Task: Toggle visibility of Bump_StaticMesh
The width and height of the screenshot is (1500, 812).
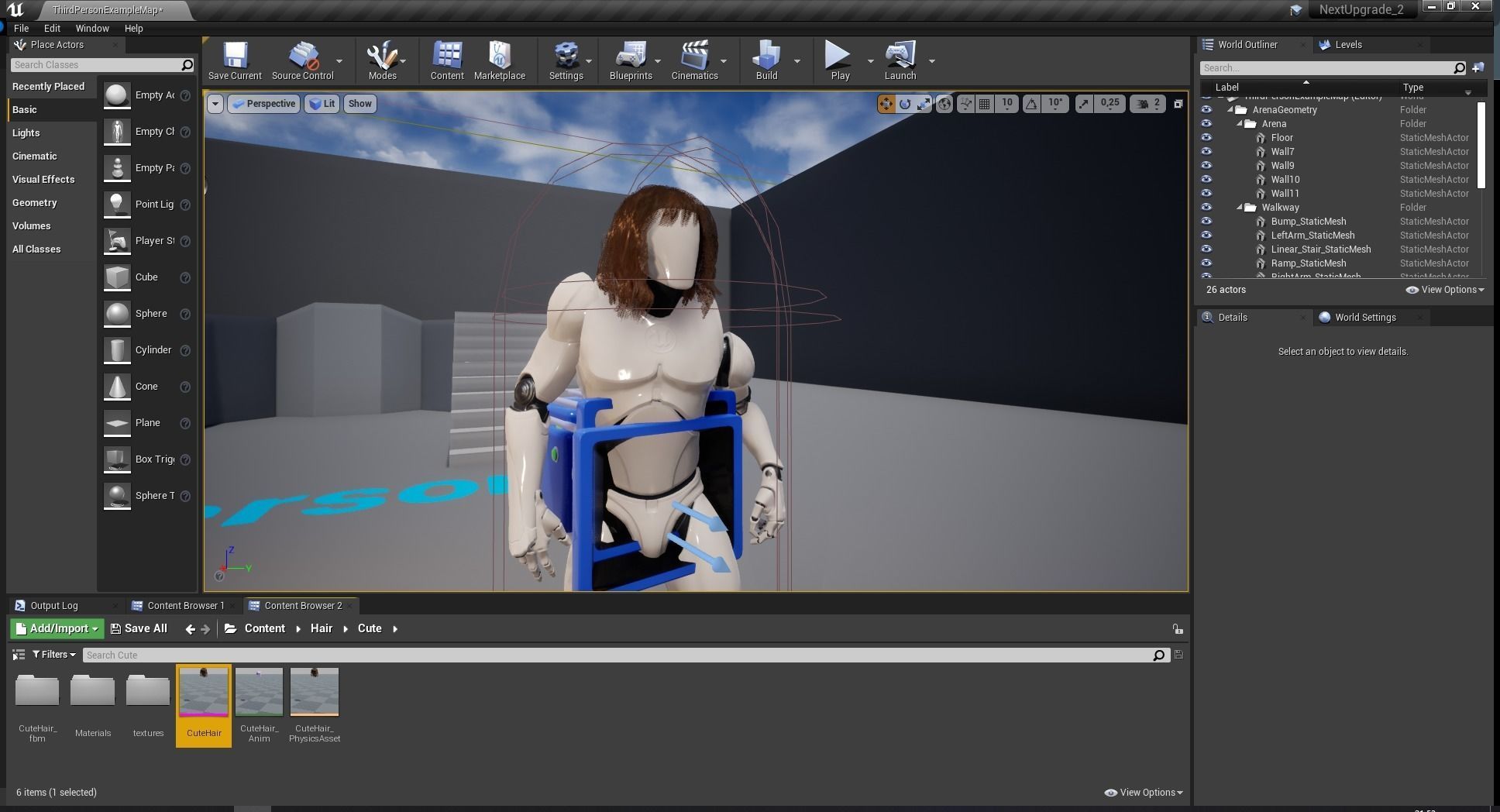Action: [x=1206, y=222]
